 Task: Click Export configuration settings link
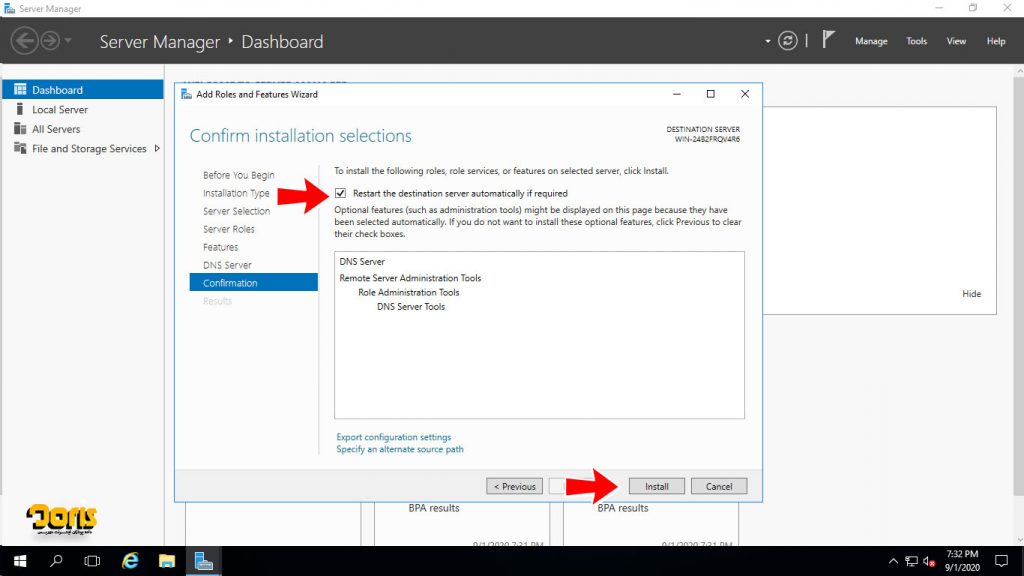(393, 437)
